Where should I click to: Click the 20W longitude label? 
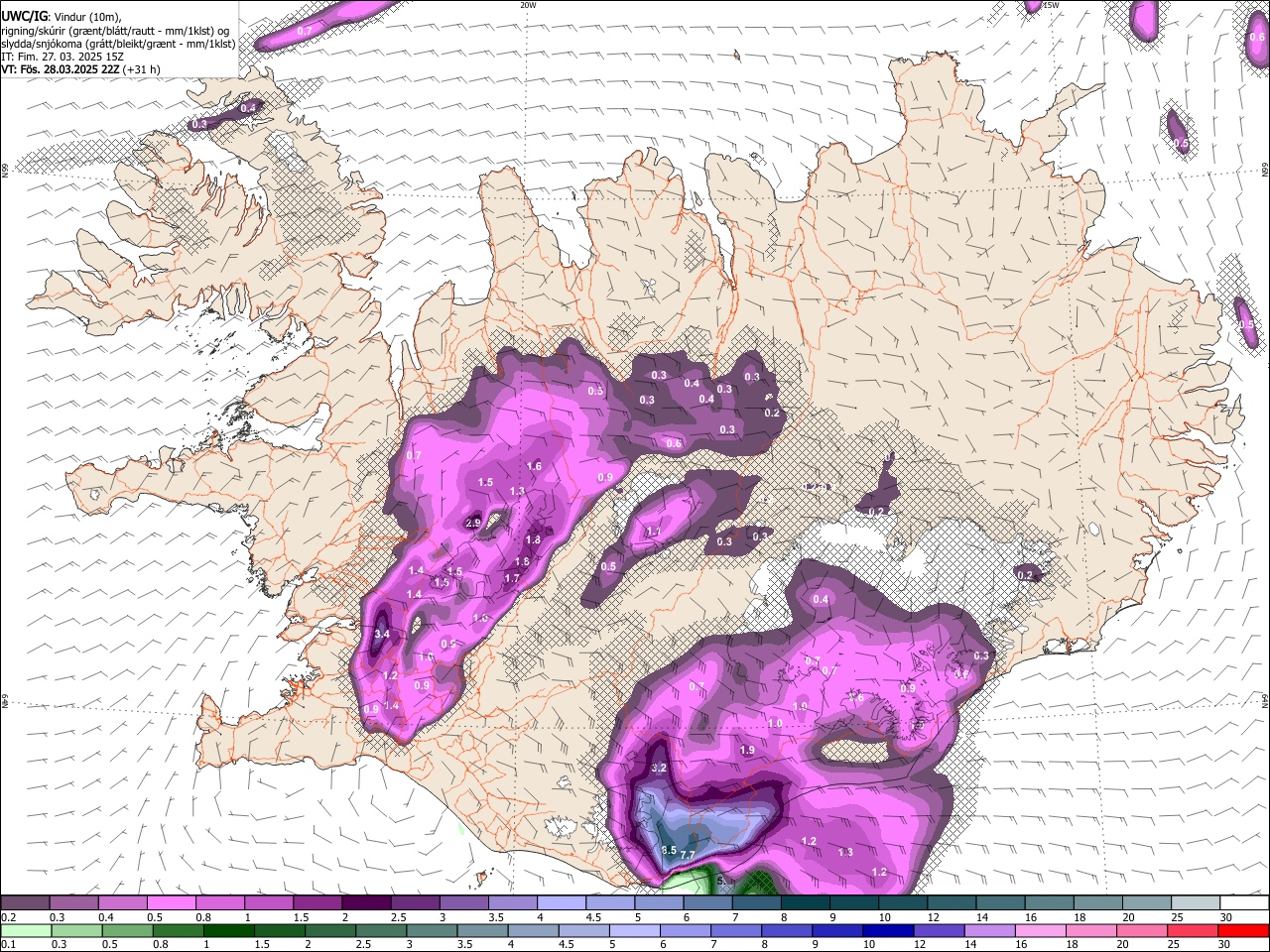coord(528,5)
